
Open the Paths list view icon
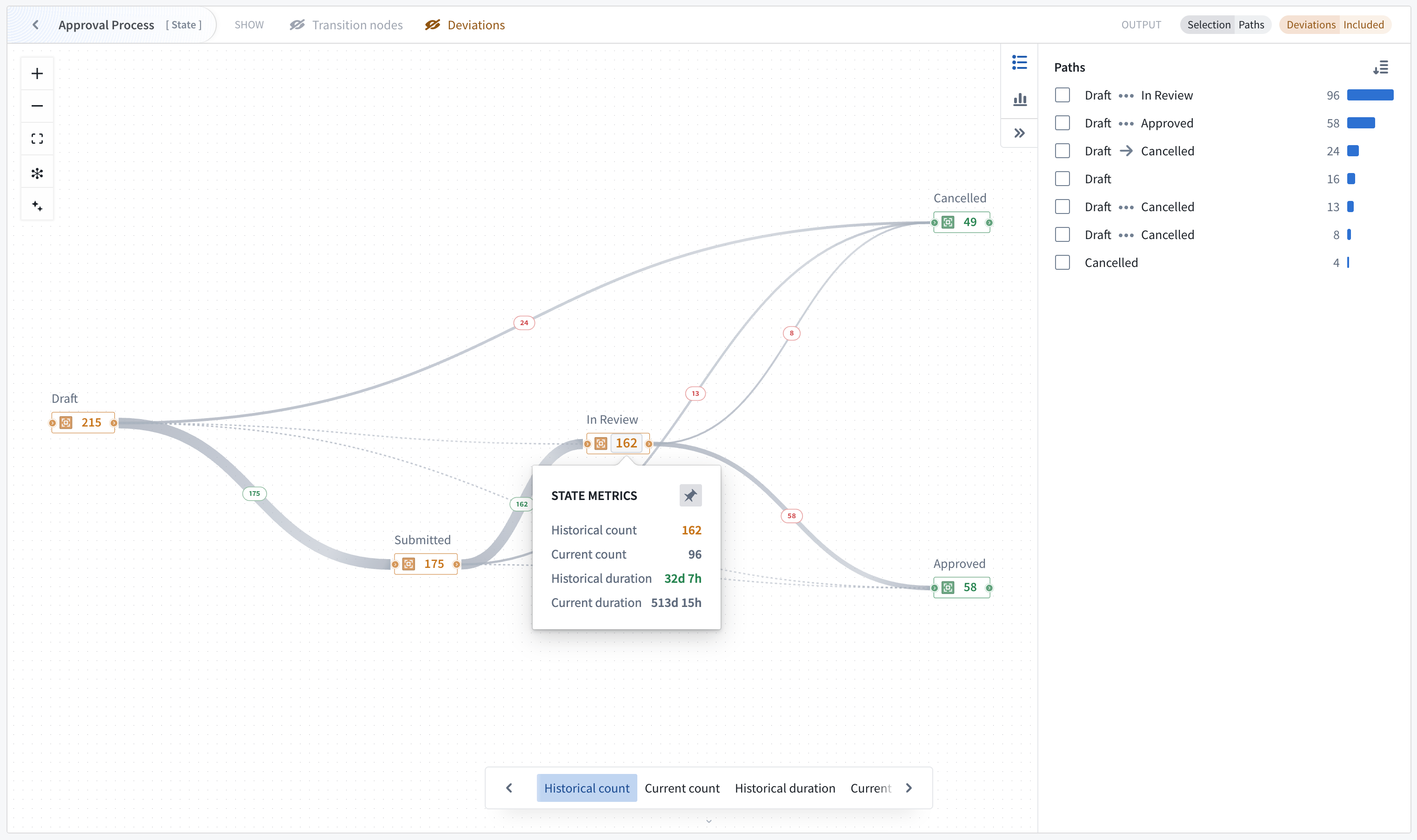[x=1019, y=62]
